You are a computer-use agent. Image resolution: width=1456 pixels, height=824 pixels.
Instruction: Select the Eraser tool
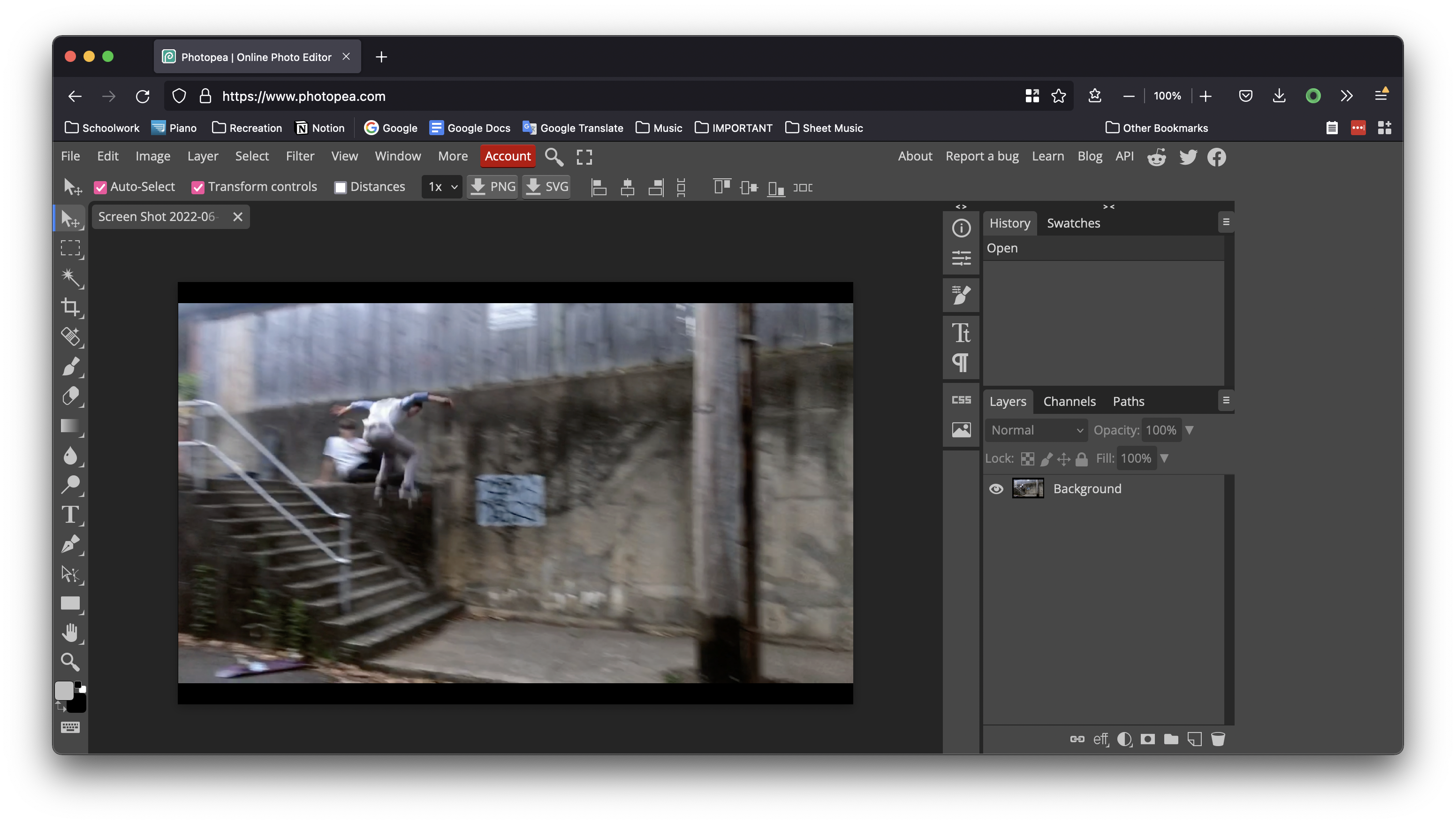[x=71, y=396]
